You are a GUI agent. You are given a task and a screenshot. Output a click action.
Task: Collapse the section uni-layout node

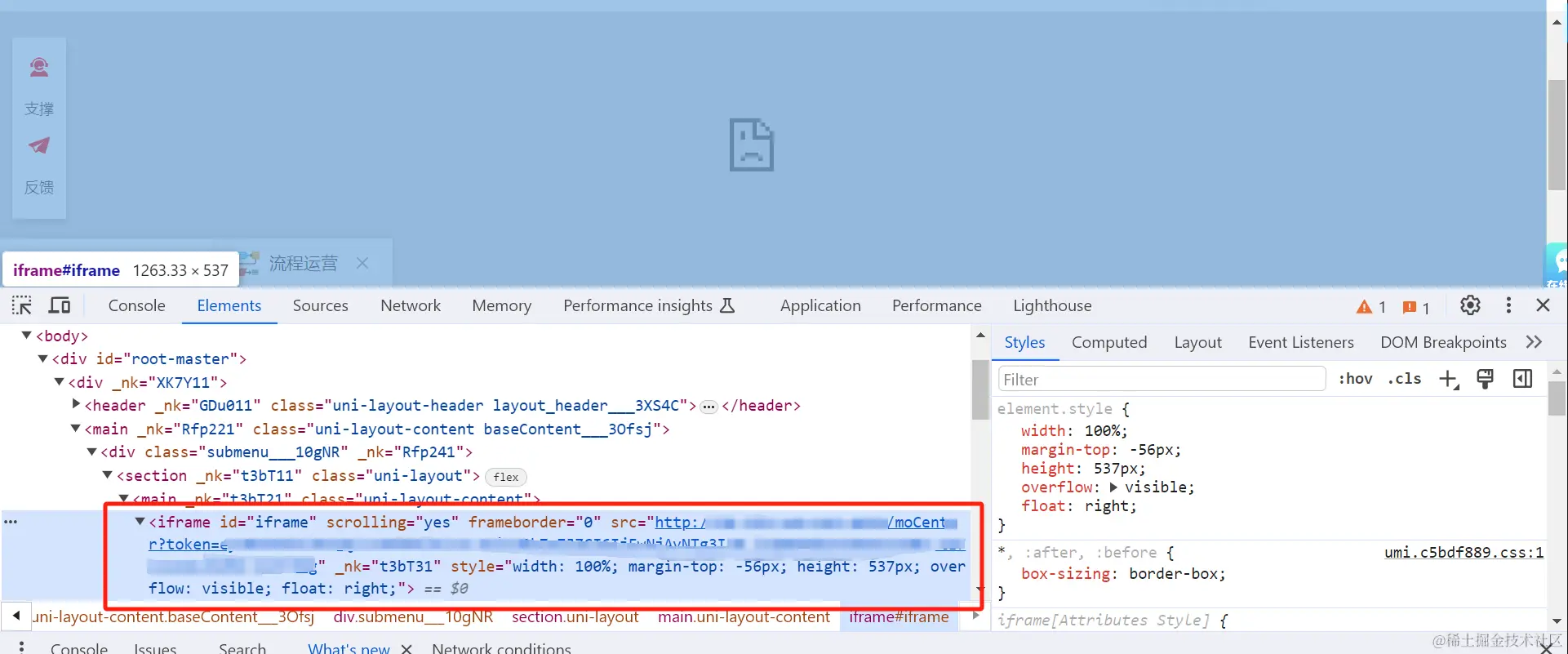click(x=107, y=474)
